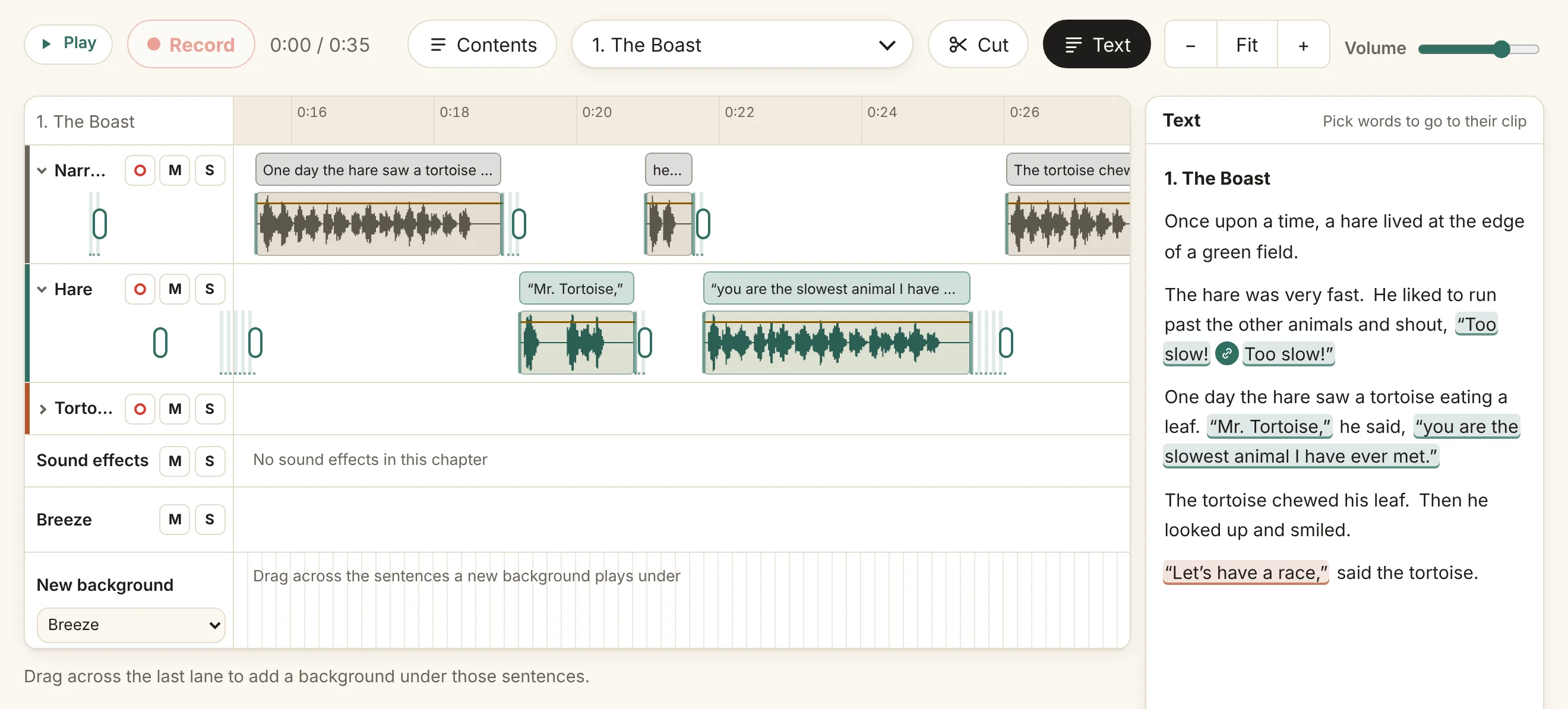Solo the Tortoise track
Screen dimensions: 1568x709
point(210,409)
